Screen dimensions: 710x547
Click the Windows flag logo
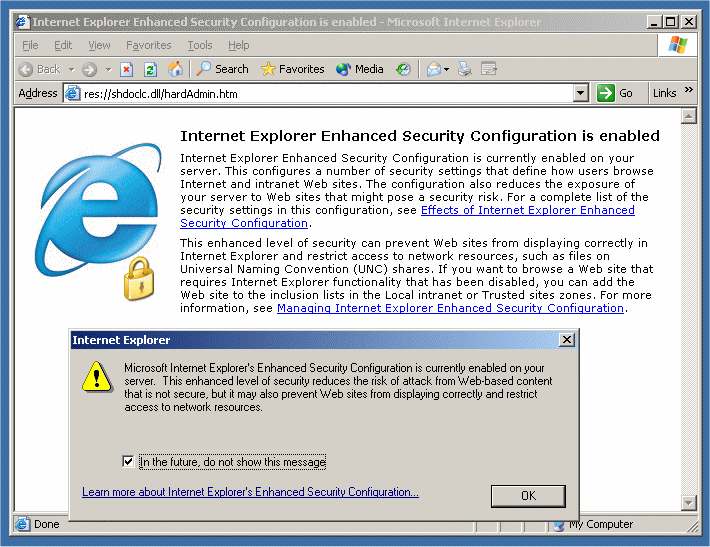click(x=677, y=45)
